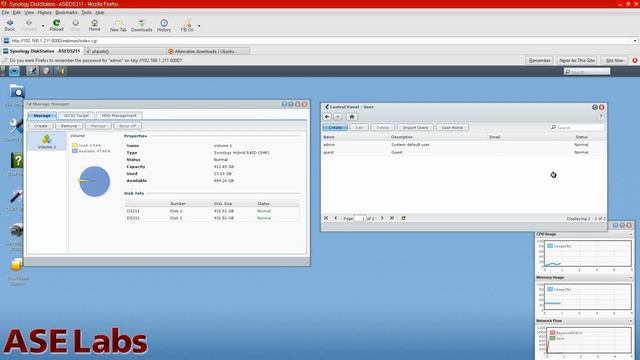Go to next page in User list pager

[x=382, y=218]
